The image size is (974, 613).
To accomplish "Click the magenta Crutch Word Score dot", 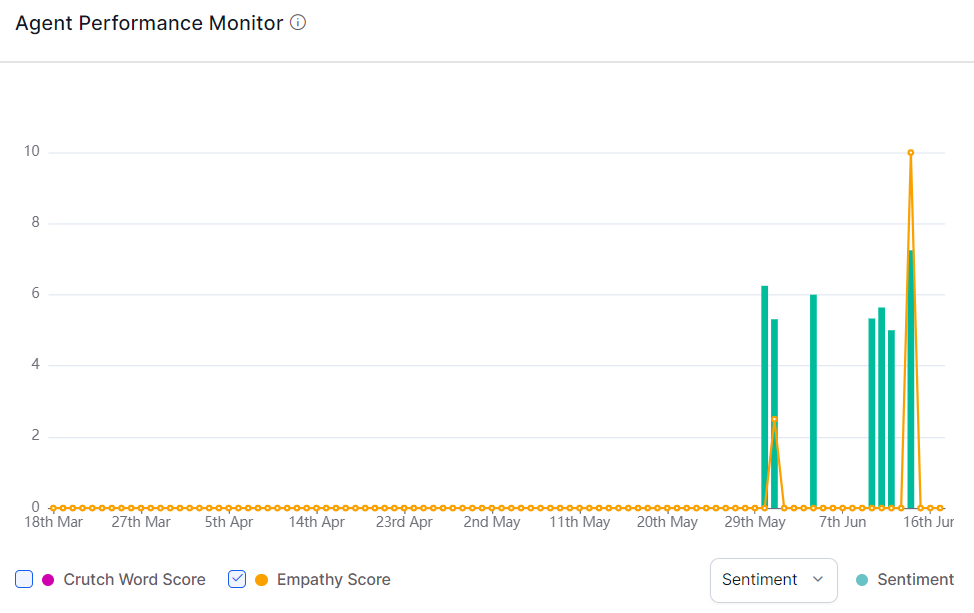I will (48, 580).
